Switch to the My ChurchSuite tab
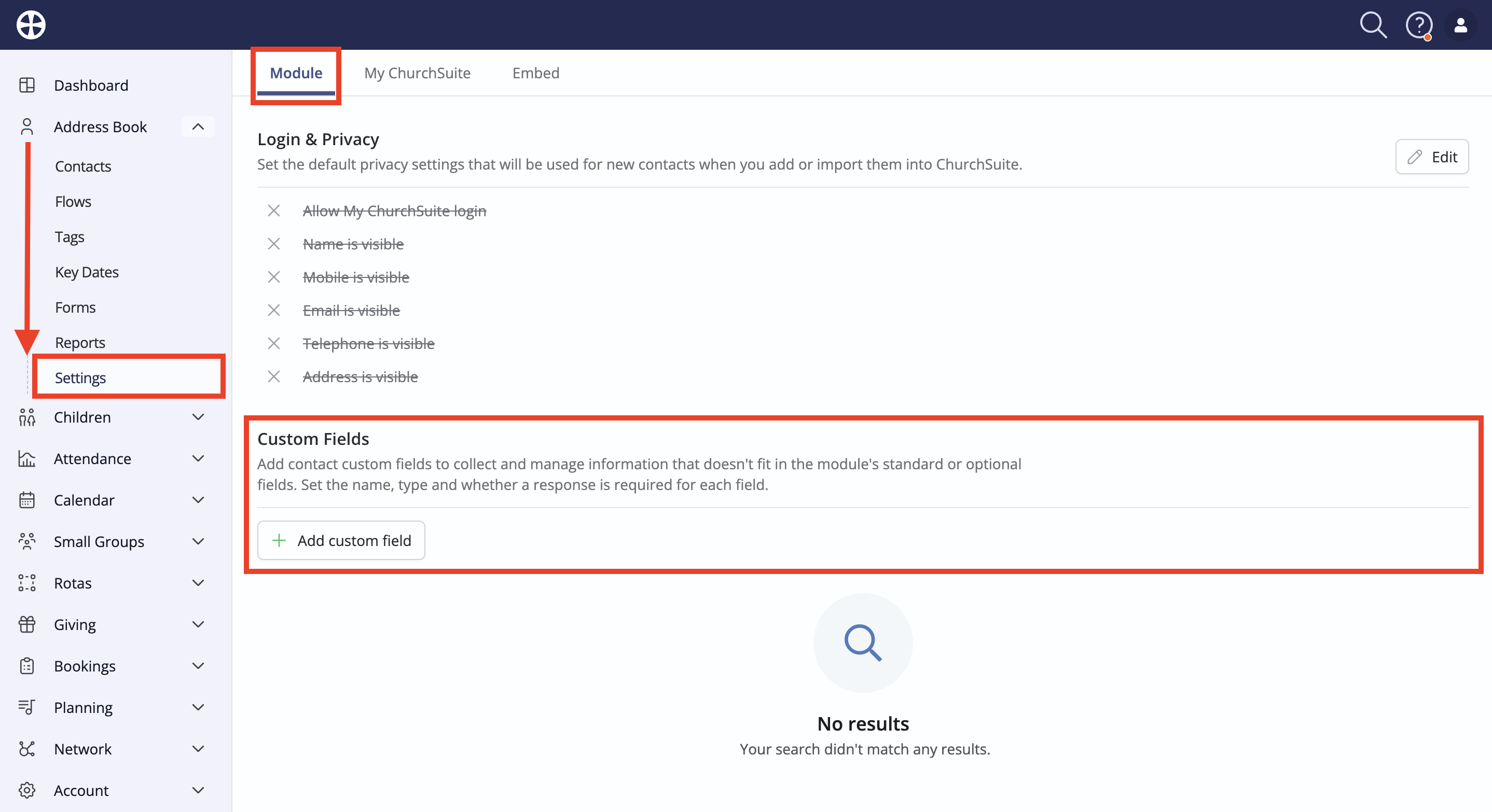1492x812 pixels. [417, 73]
